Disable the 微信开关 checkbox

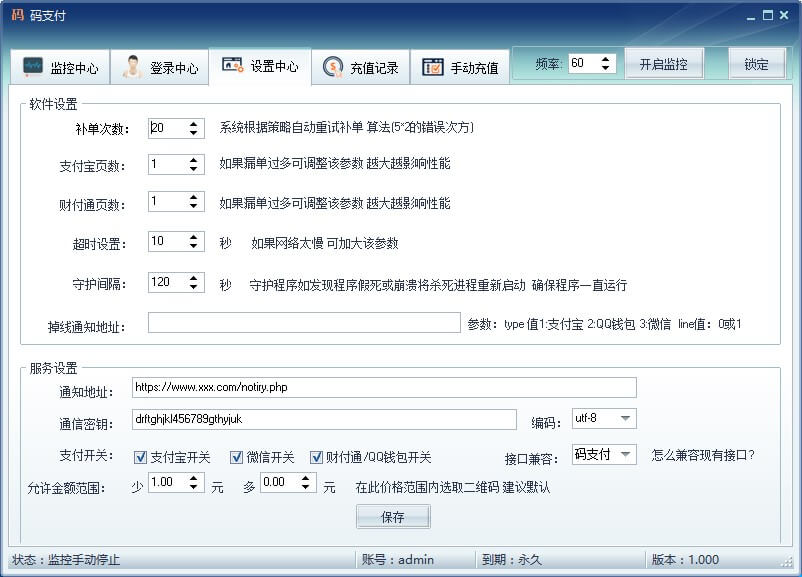point(237,457)
